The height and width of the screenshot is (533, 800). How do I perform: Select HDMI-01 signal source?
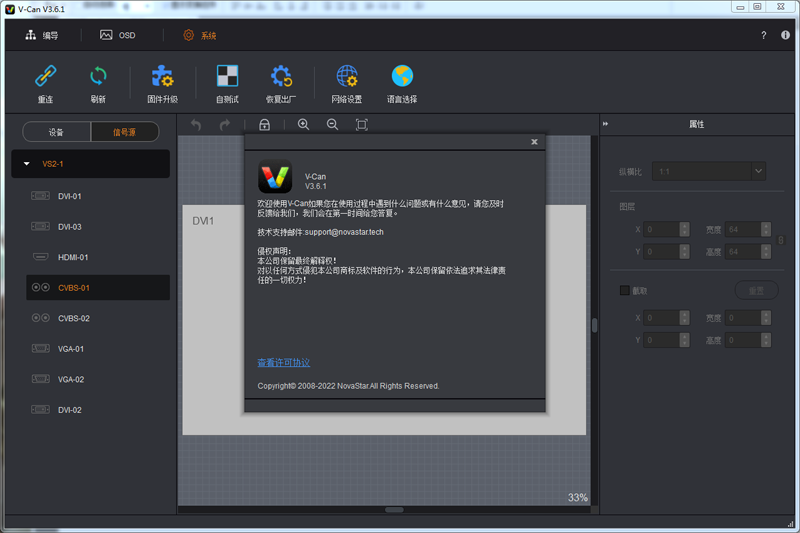[73, 257]
